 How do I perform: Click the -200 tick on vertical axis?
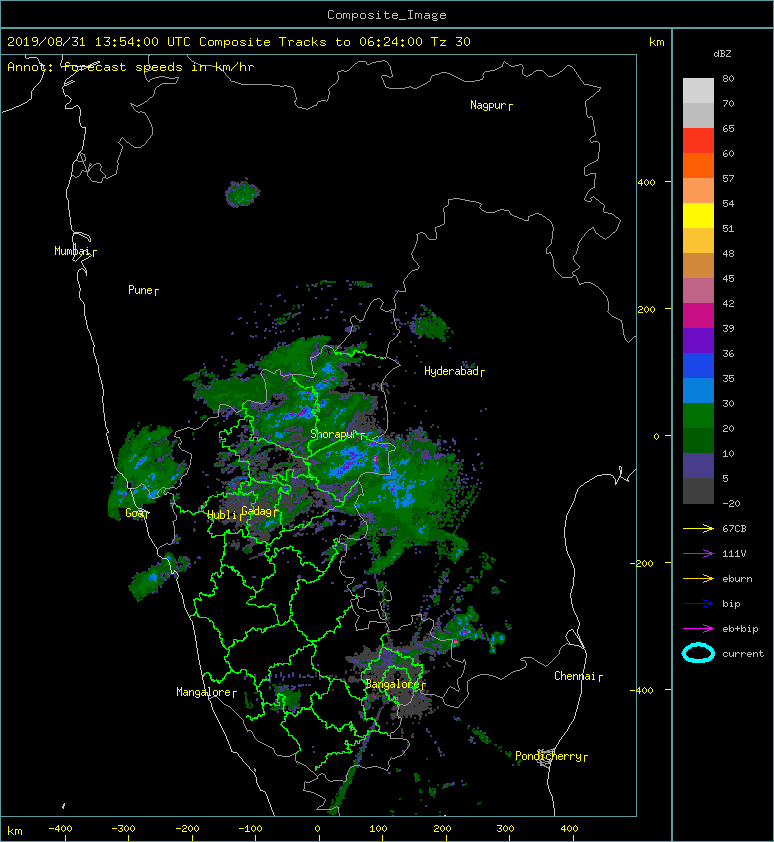[643, 563]
